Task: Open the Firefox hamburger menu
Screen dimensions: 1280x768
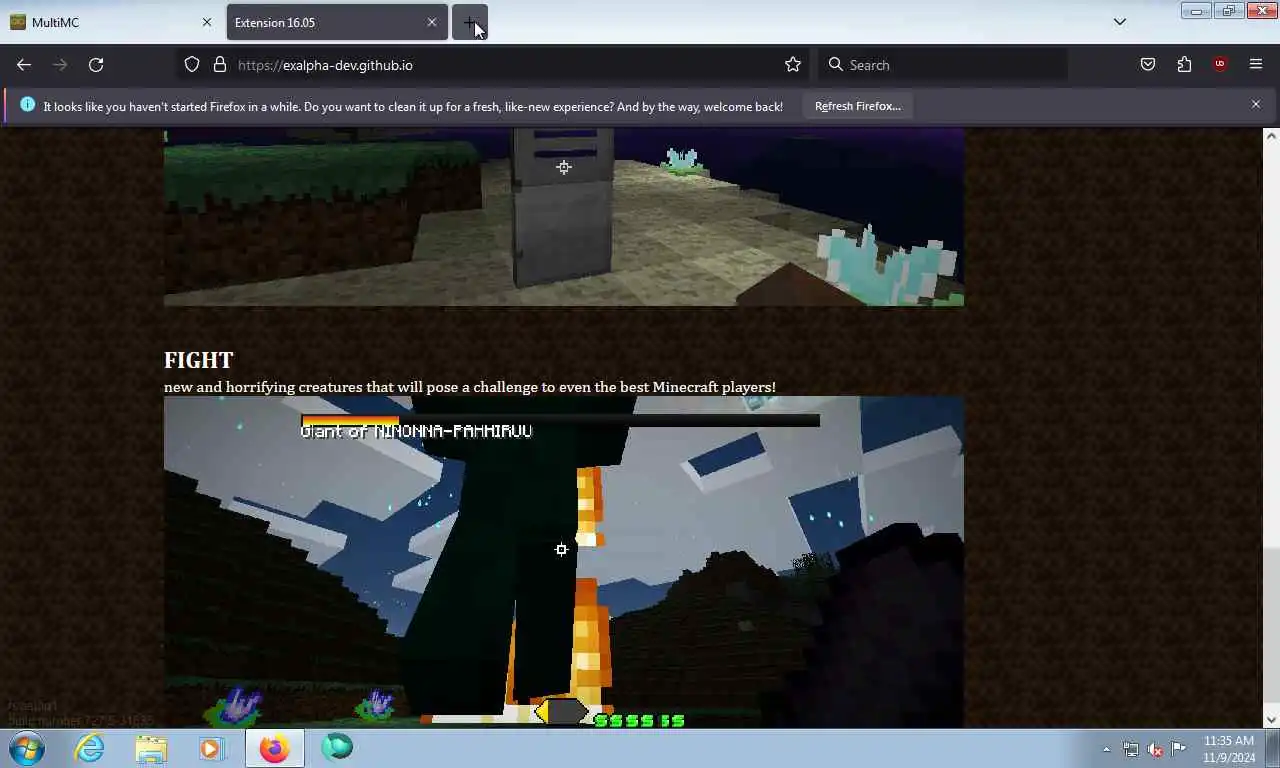Action: click(1256, 65)
